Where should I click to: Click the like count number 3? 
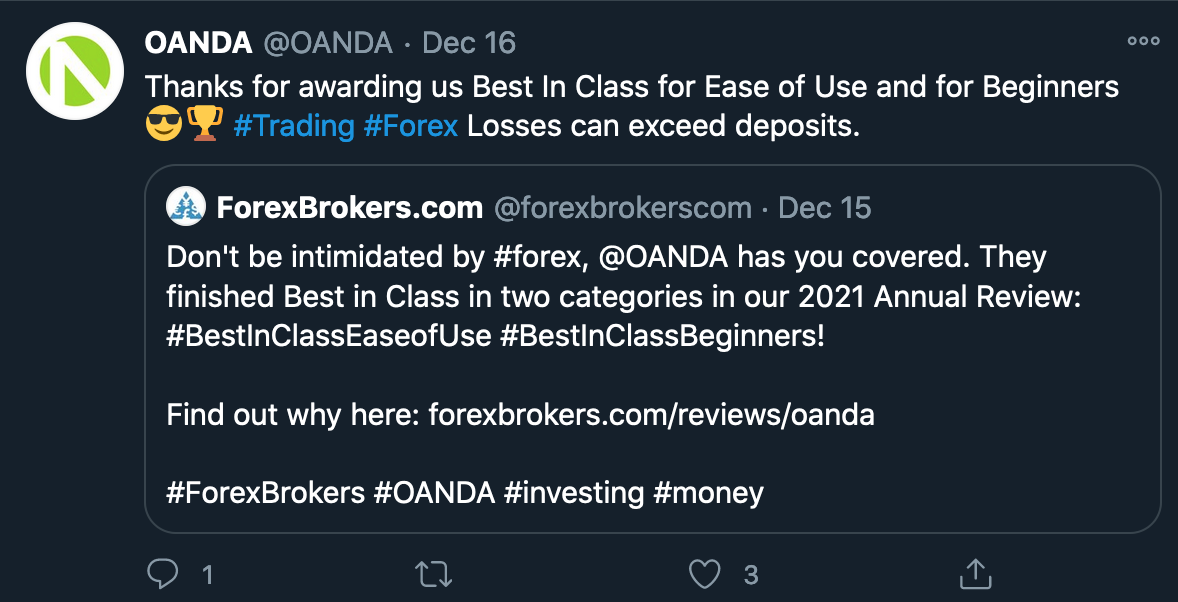(x=751, y=575)
